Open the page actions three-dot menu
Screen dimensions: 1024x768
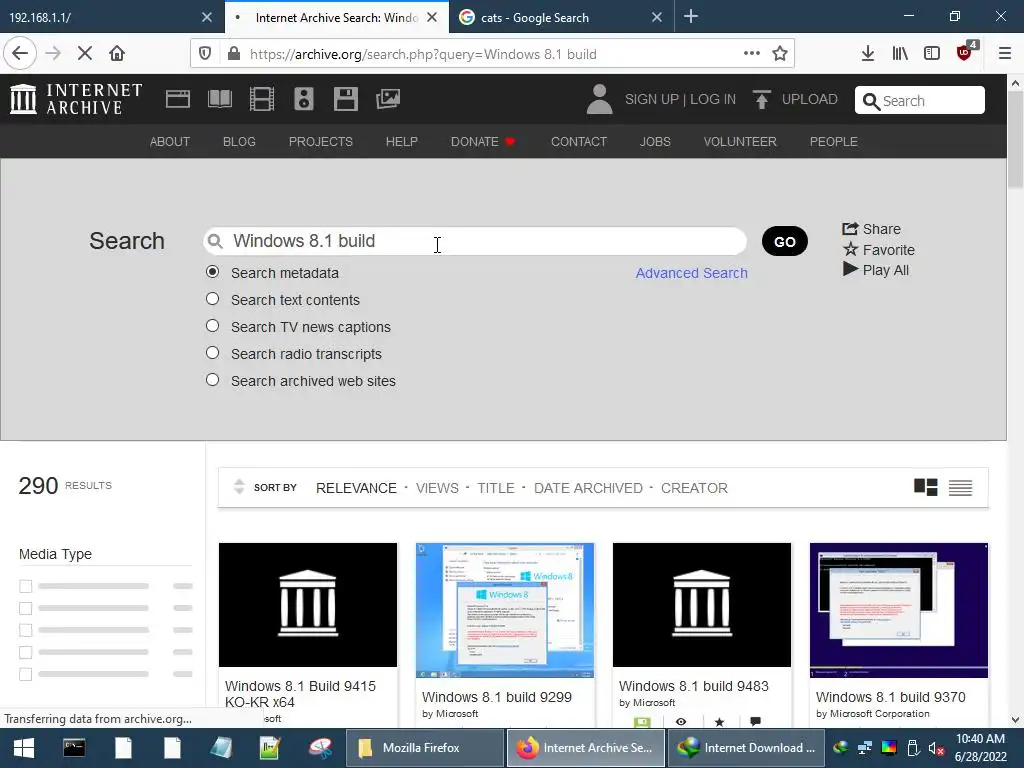pyautogui.click(x=752, y=54)
